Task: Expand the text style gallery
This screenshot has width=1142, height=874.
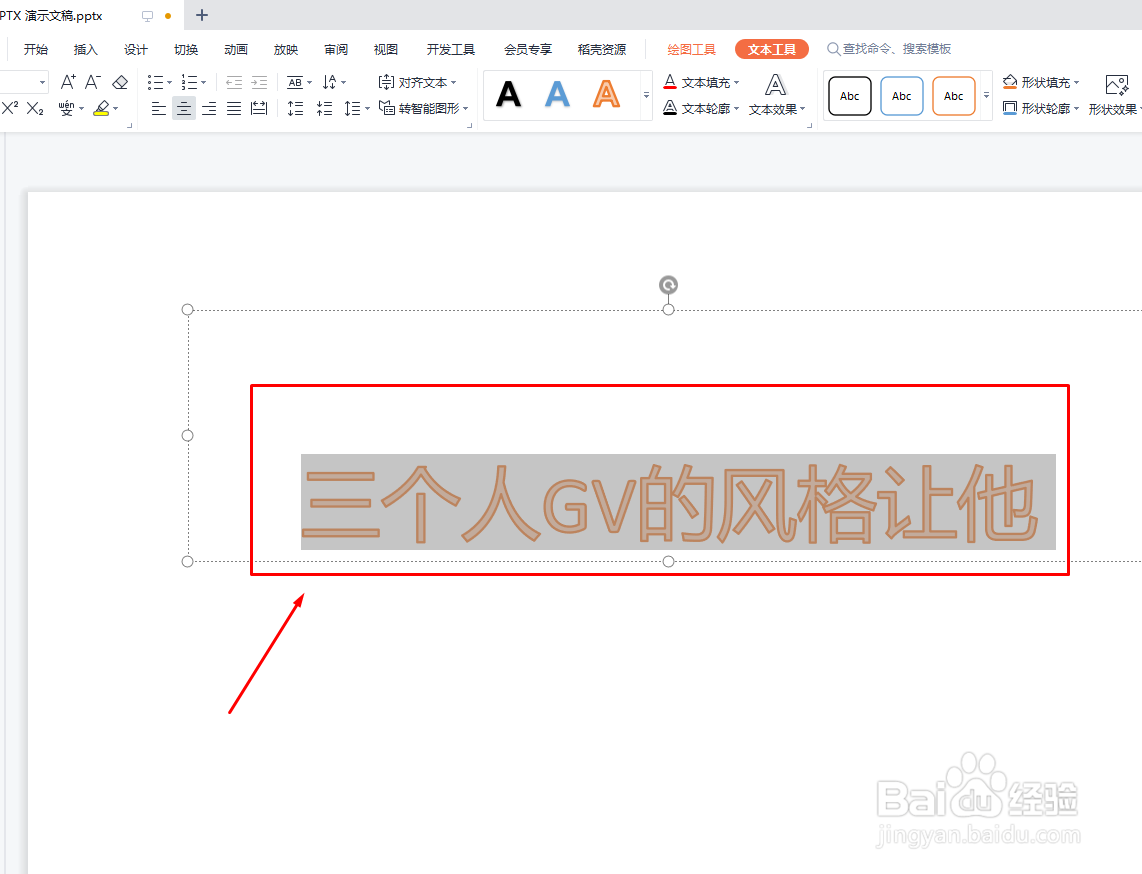Action: pos(646,95)
